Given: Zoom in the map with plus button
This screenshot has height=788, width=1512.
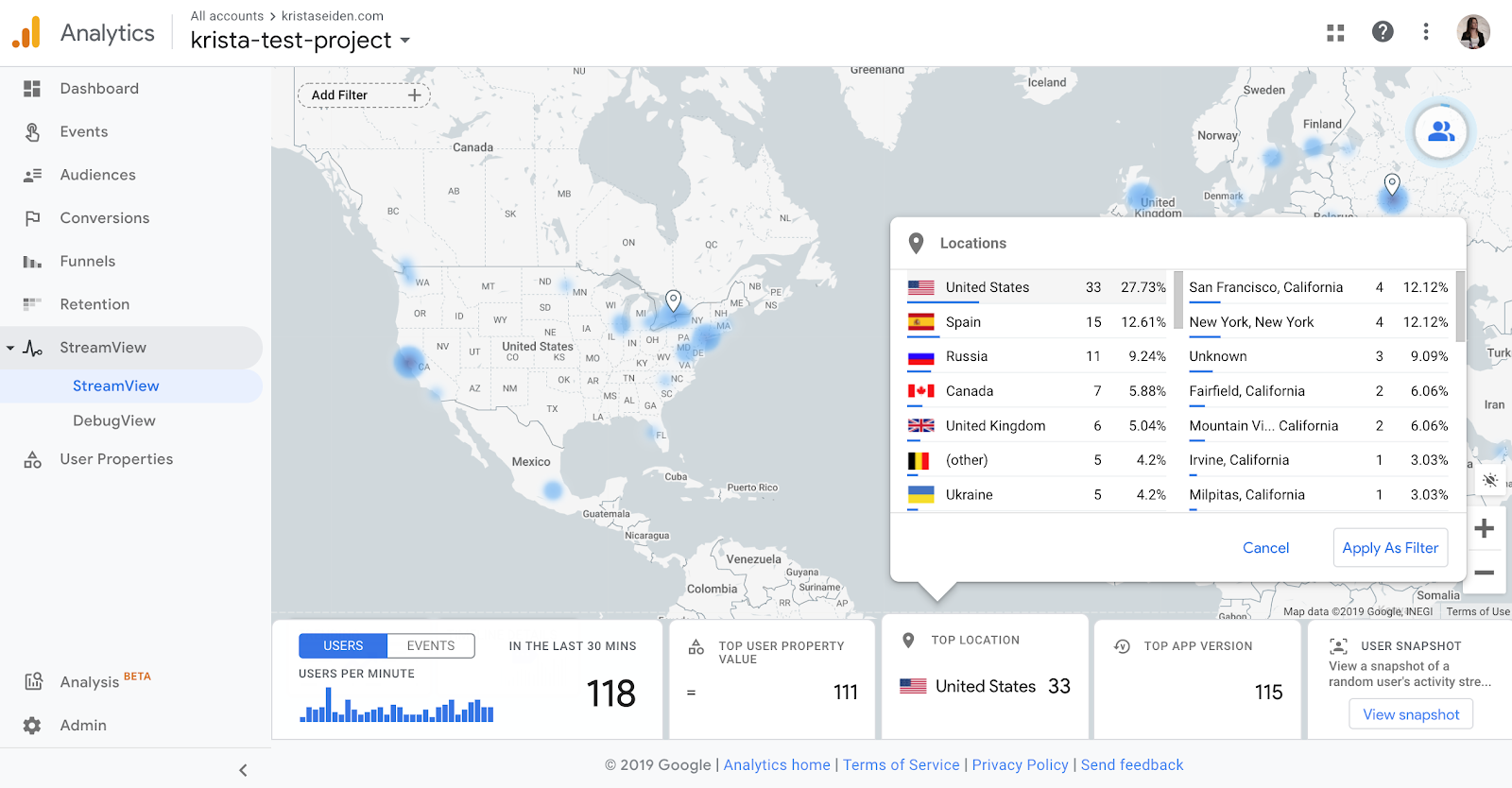Looking at the screenshot, I should [1485, 528].
